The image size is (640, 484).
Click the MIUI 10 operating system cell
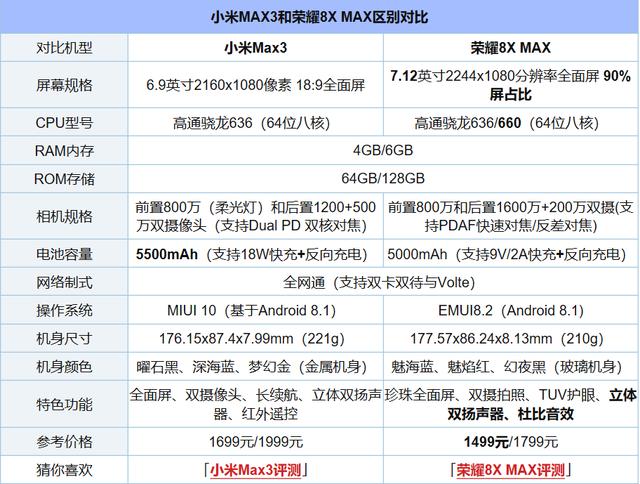click(x=256, y=310)
